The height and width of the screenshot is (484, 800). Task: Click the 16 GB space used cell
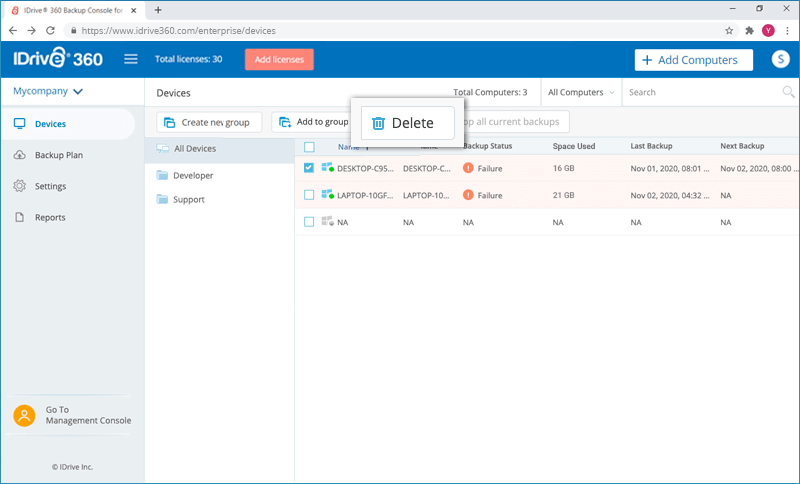point(563,168)
